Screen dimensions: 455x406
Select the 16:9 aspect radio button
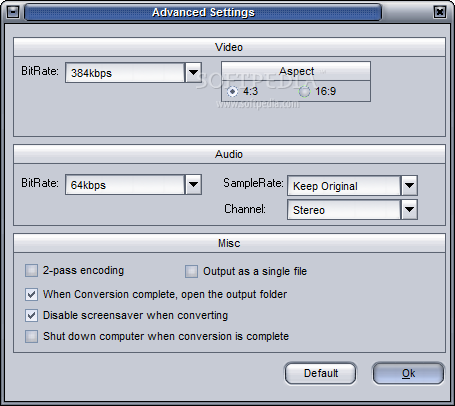pyautogui.click(x=304, y=91)
